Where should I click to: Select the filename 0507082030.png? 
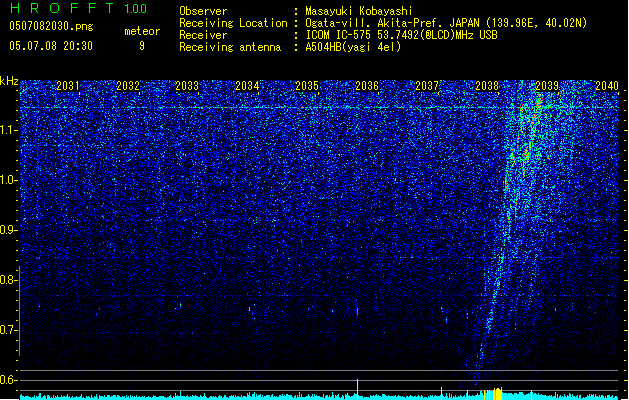coord(51,27)
